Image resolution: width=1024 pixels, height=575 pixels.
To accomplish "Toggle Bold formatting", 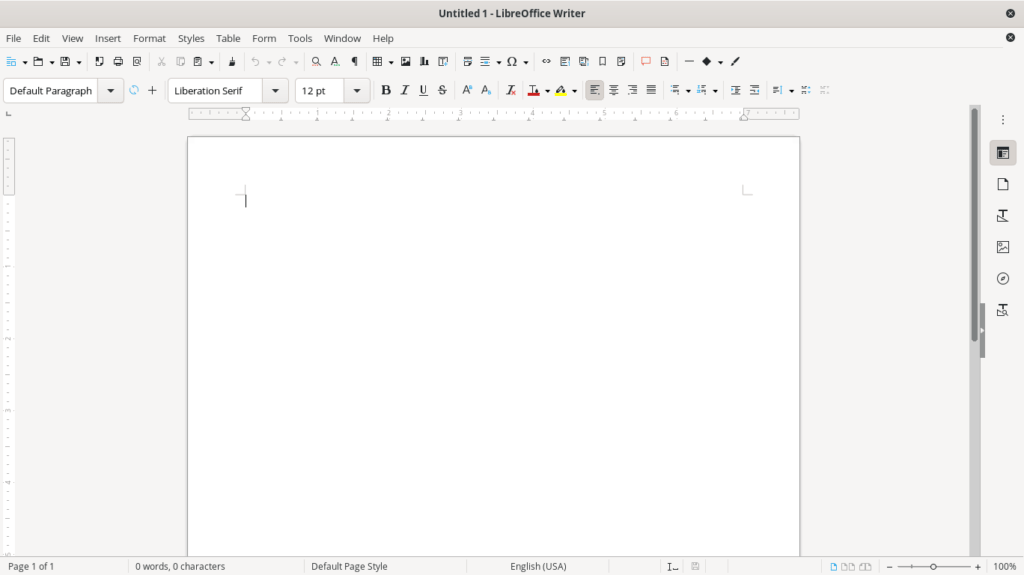I will point(386,90).
